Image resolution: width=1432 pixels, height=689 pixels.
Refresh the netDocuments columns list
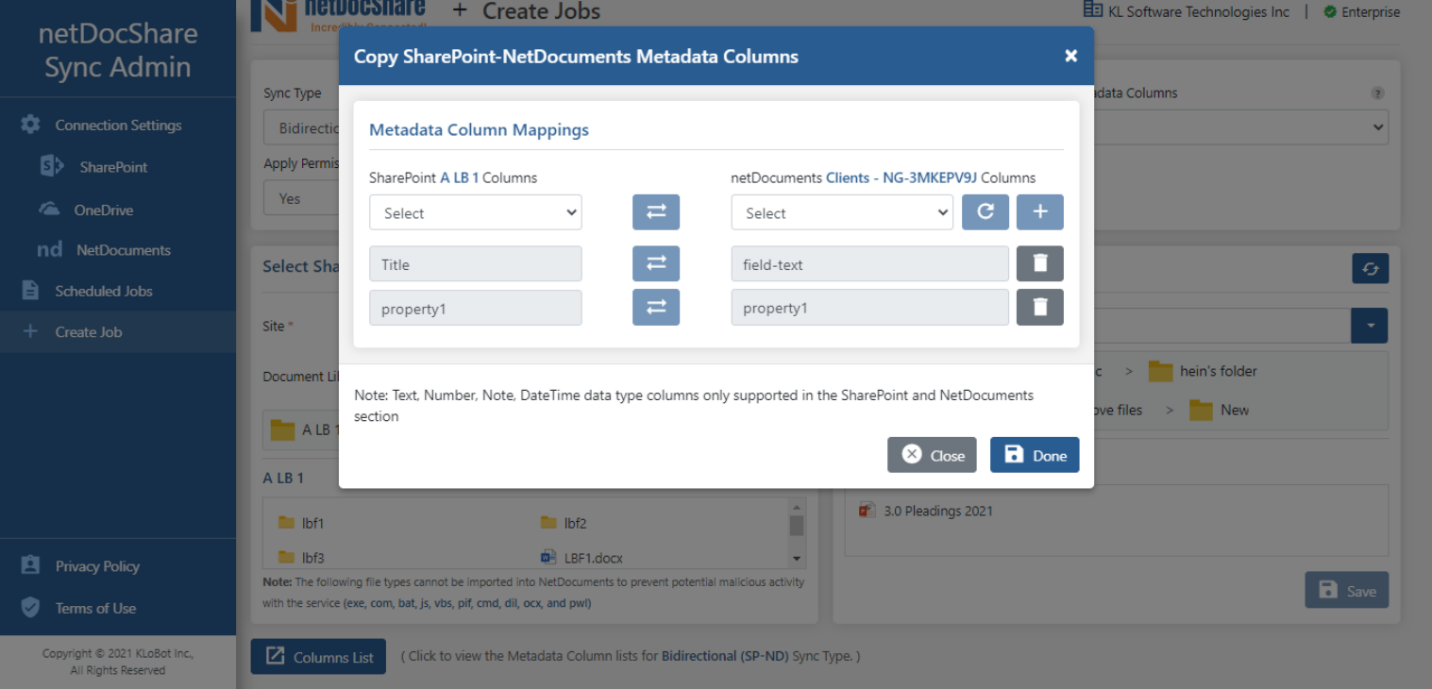point(985,212)
